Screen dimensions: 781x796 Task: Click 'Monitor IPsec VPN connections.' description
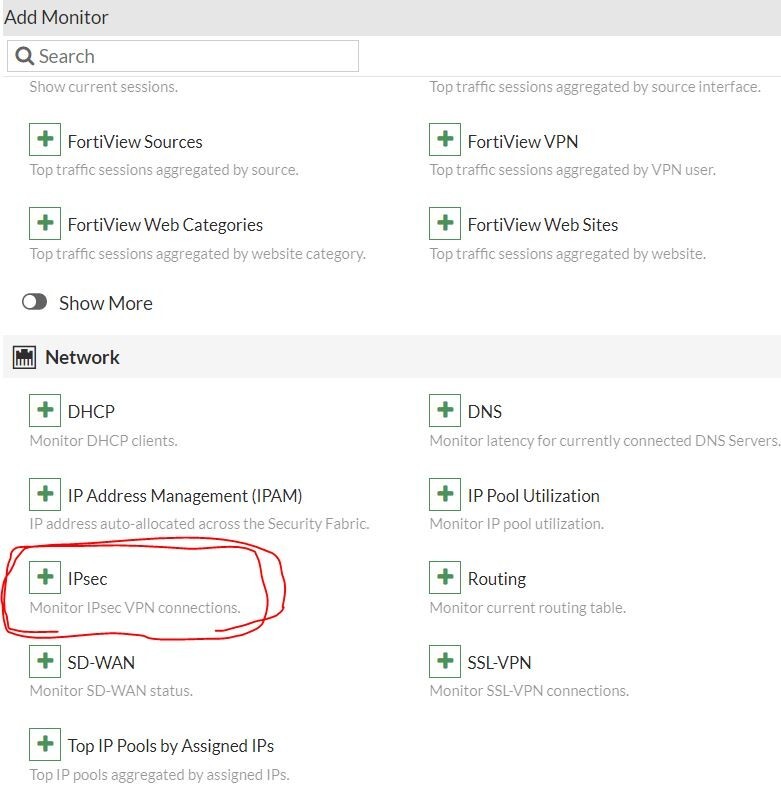135,607
